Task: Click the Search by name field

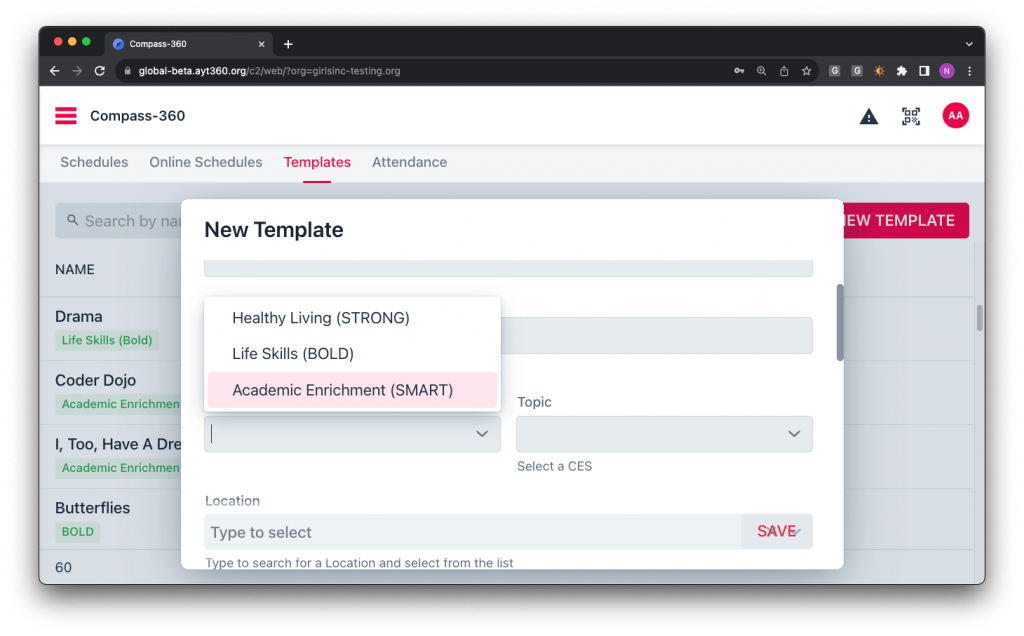Action: point(118,221)
